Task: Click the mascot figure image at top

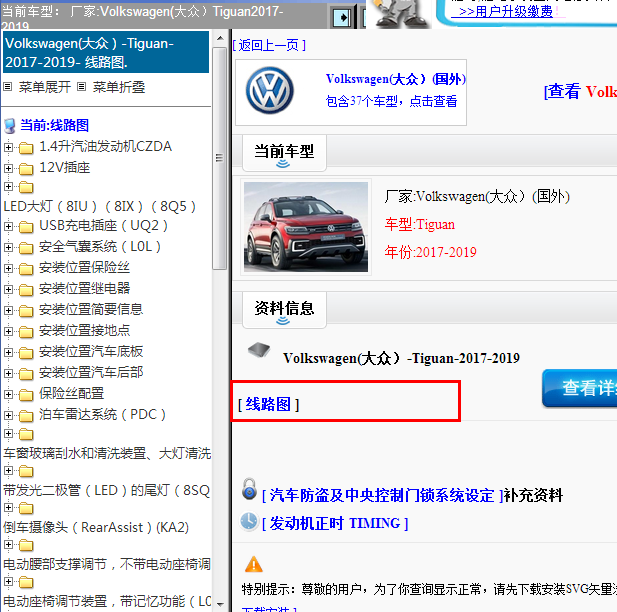Action: click(399, 14)
